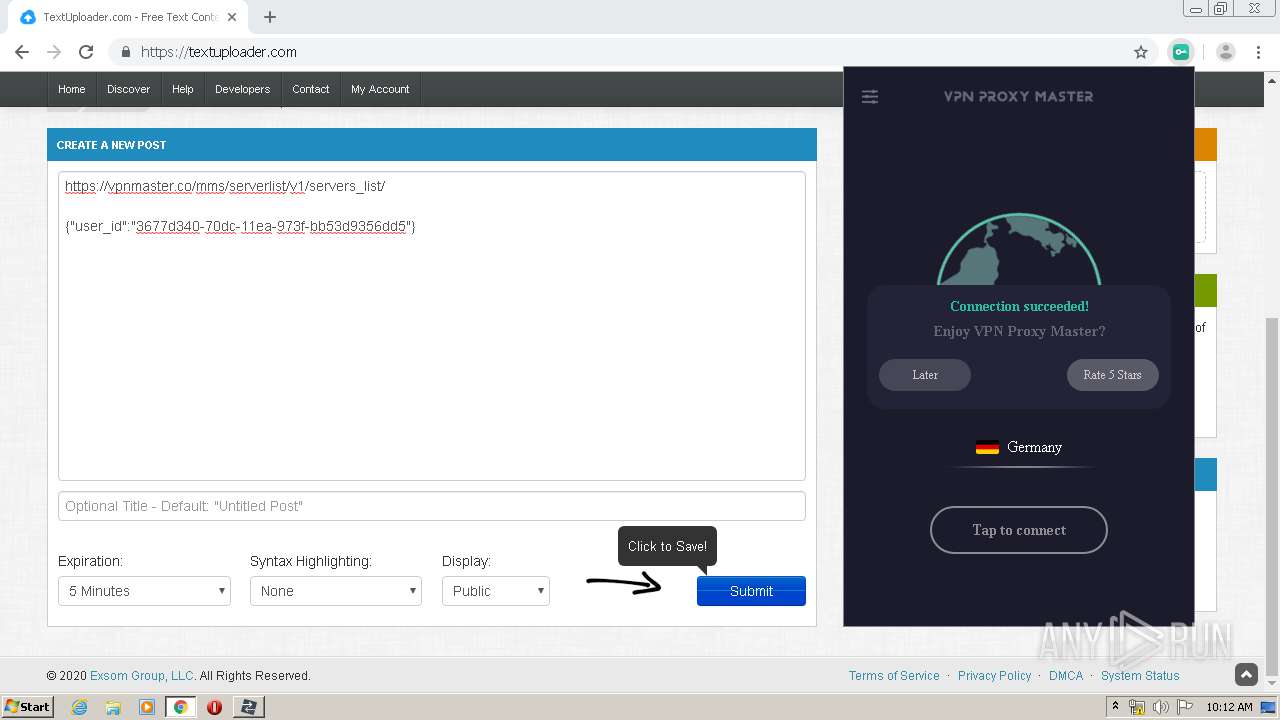Screen dimensions: 1280x720
Task: Click the blue Submit button
Action: [751, 591]
